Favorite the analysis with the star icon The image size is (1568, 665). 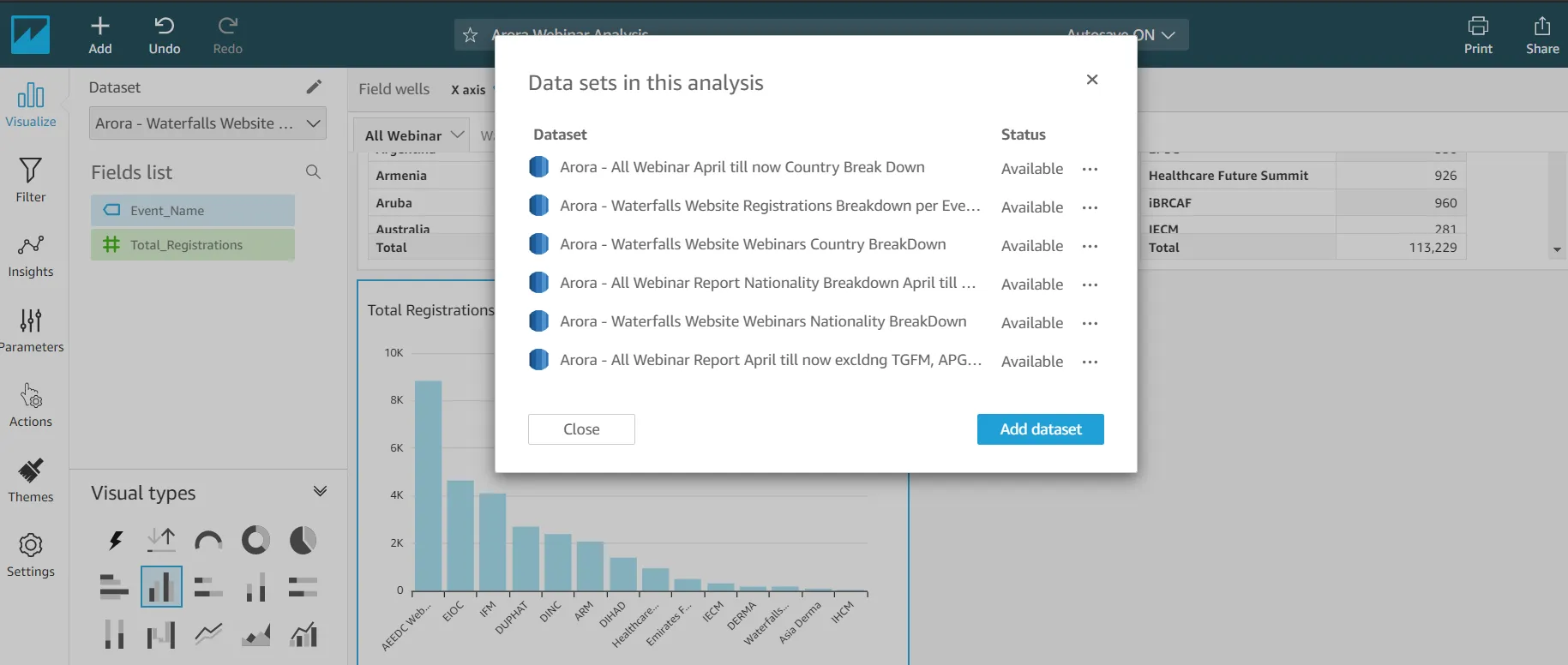pos(470,35)
